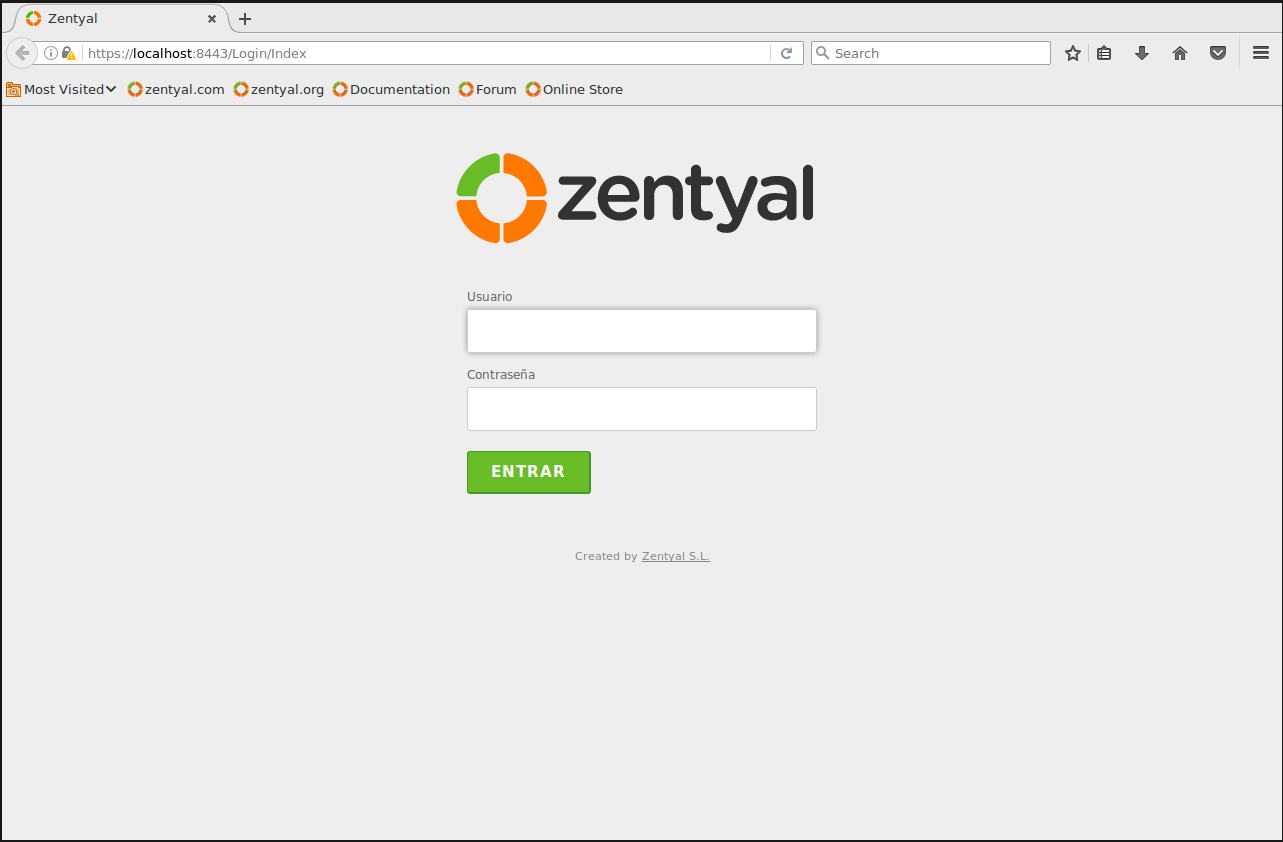Open a new tab with plus button
Screen dimensions: 1283x842
245,19
